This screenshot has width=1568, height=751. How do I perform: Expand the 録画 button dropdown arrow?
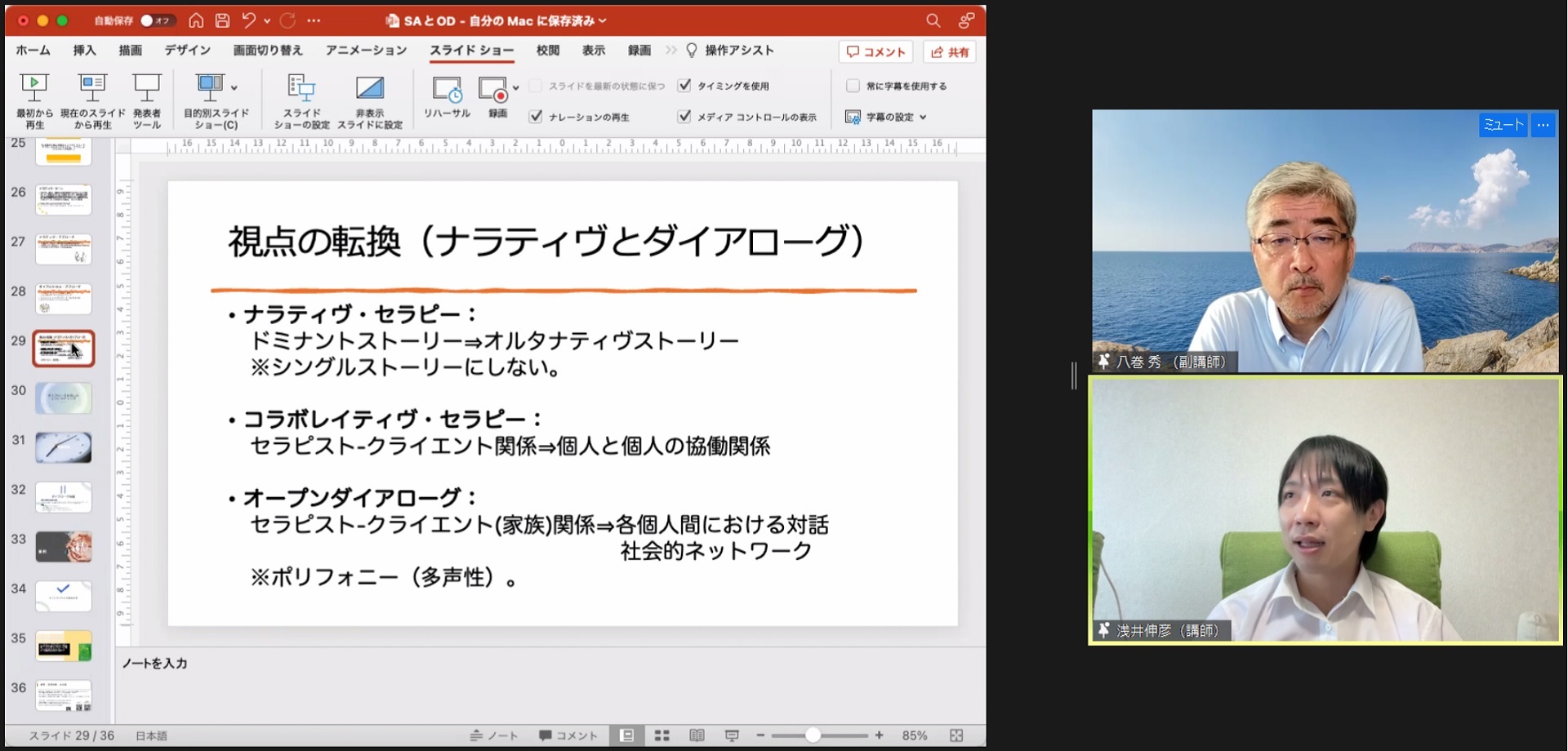(516, 87)
